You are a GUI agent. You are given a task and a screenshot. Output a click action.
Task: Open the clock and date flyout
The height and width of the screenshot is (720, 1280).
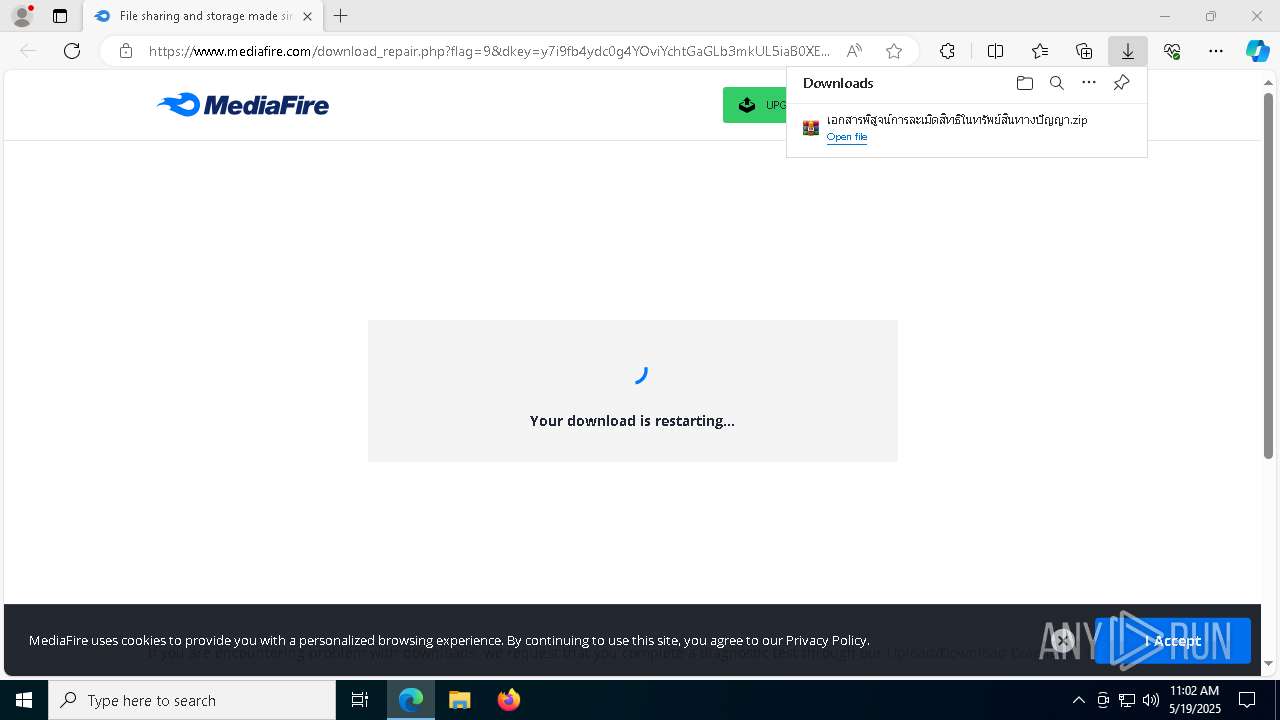pyautogui.click(x=1195, y=700)
